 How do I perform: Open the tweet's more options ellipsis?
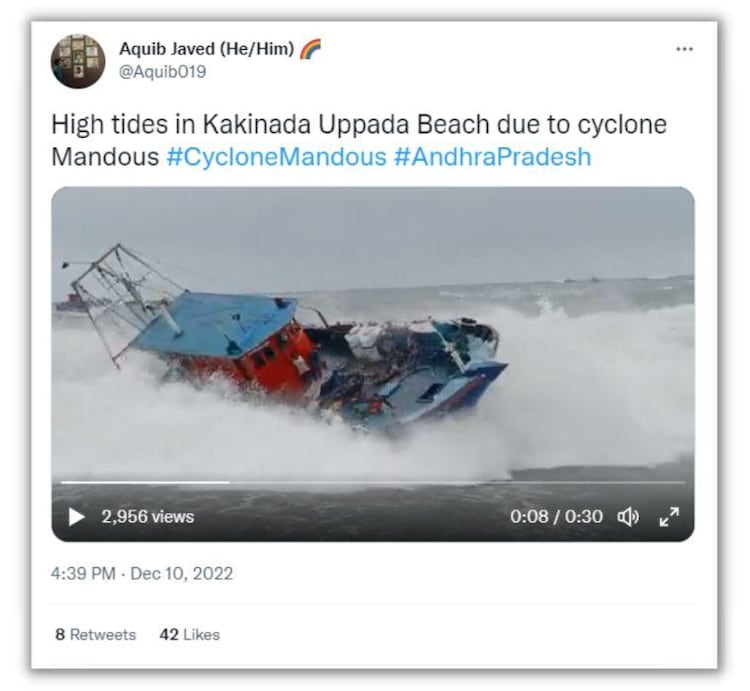point(684,49)
